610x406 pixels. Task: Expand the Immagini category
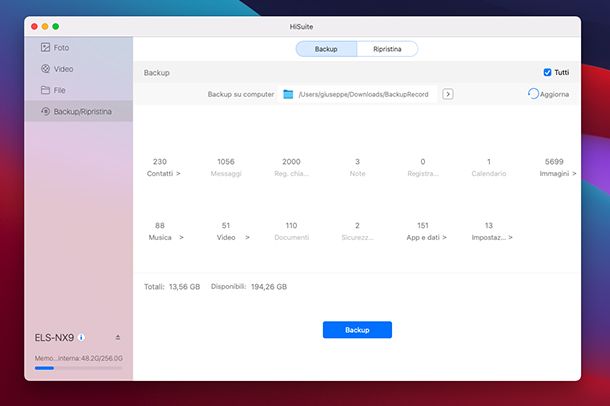pyautogui.click(x=560, y=173)
